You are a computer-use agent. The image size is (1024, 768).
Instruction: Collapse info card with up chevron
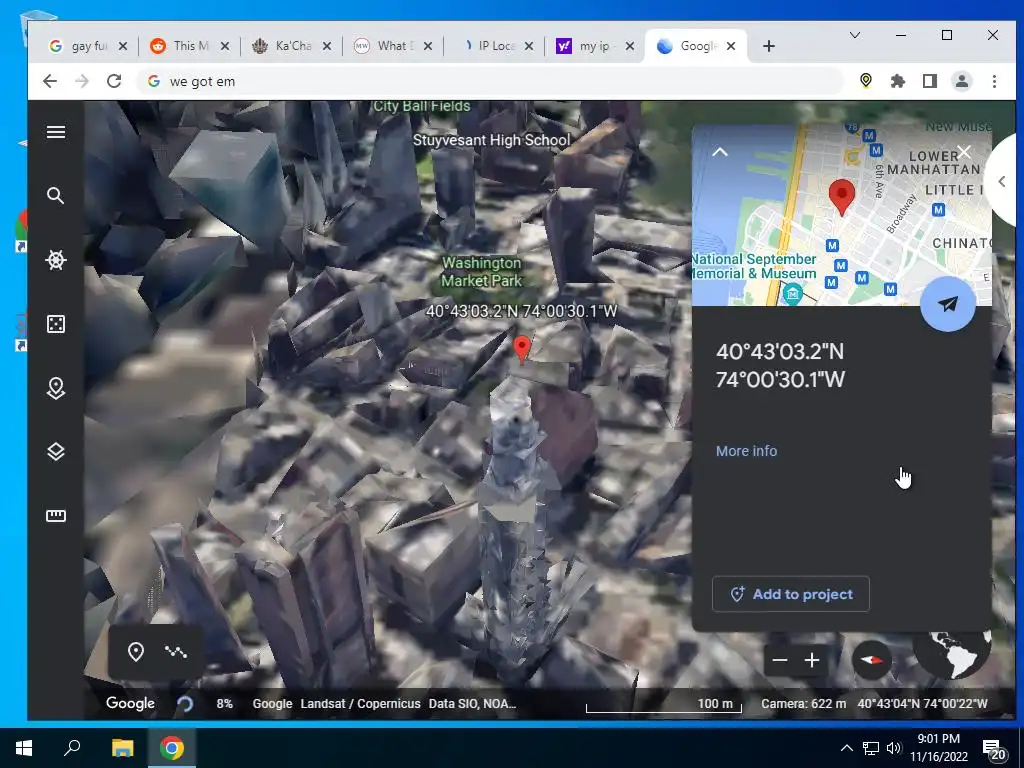(720, 152)
